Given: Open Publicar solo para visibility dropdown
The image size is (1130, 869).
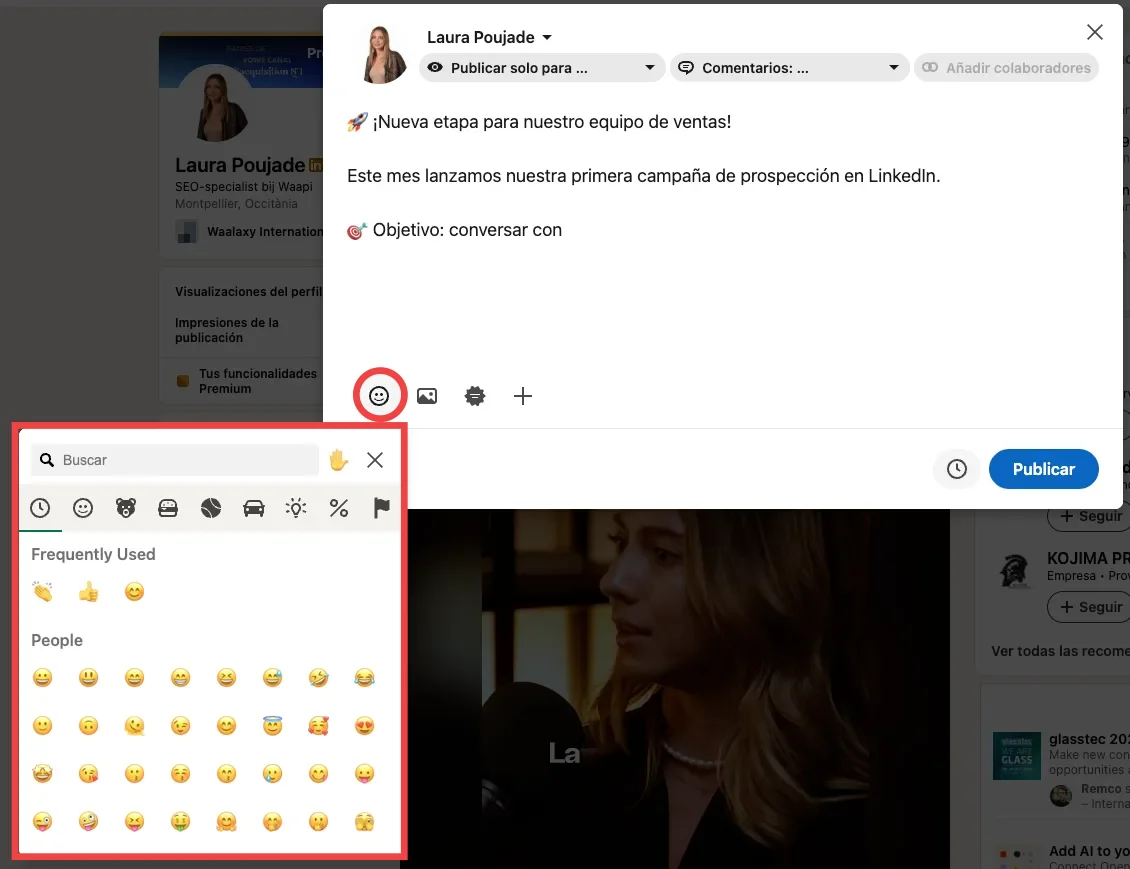Looking at the screenshot, I should point(541,68).
